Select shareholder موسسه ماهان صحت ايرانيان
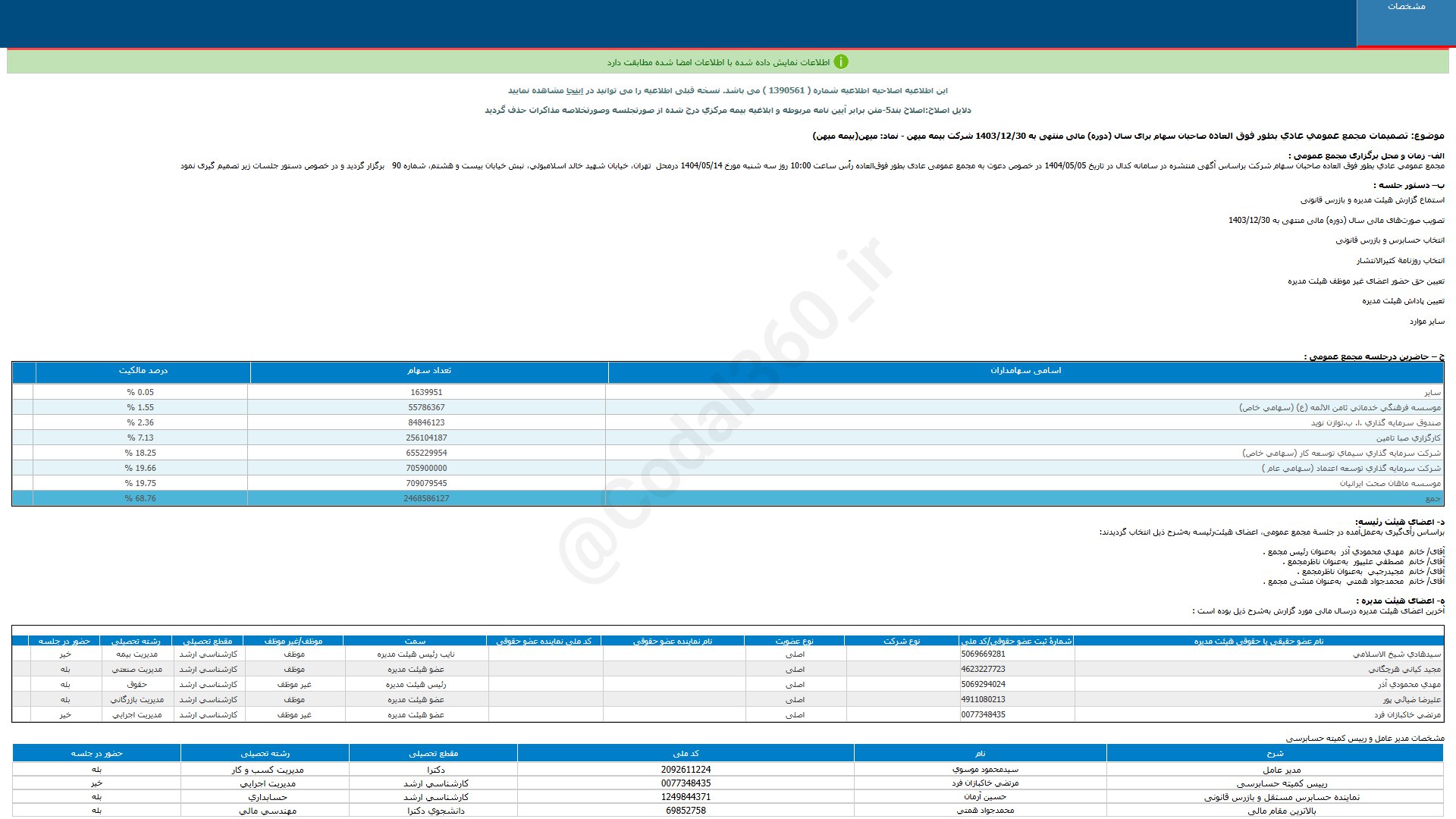Screen dimensions: 1456x819 [x=1390, y=484]
